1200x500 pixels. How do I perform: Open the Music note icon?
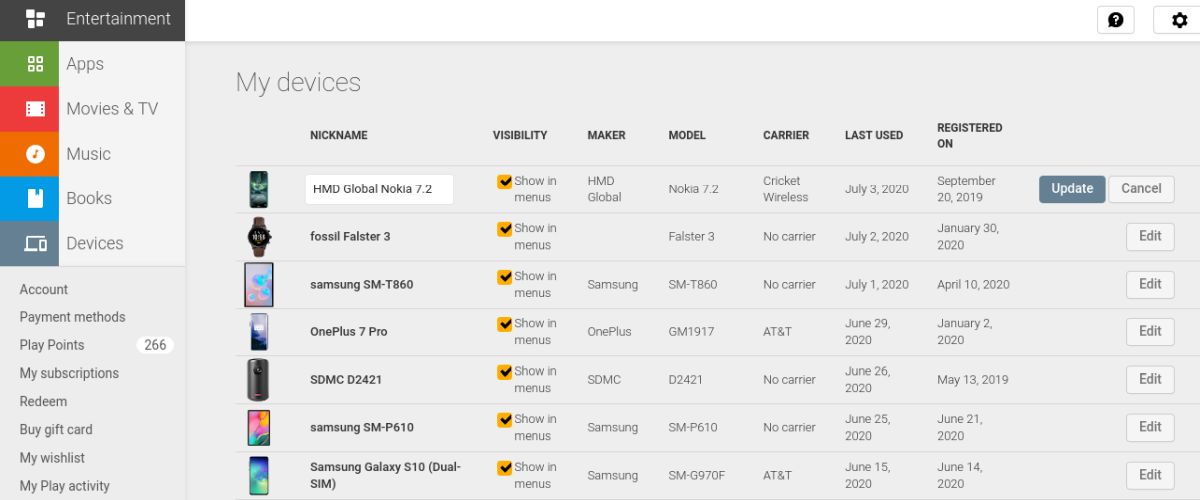click(35, 154)
